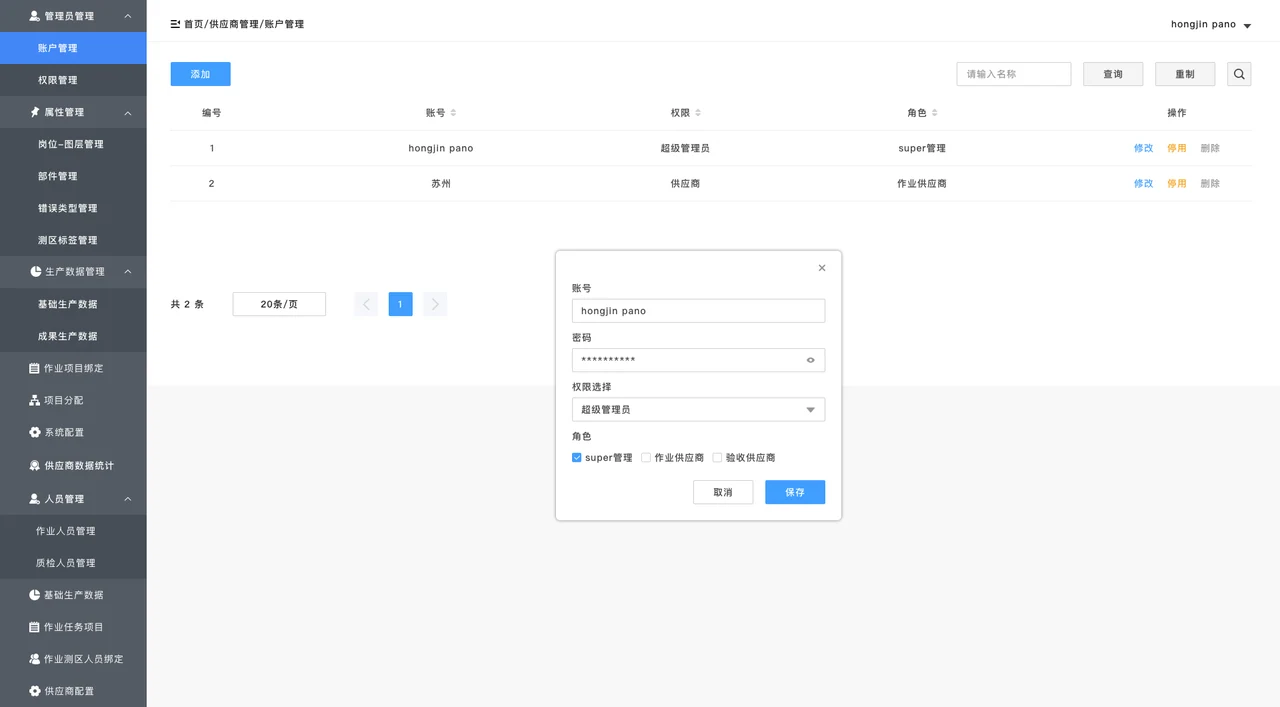Screen dimensions: 1280x707
Task: Uncheck the super管理 role checkbox
Action: (x=577, y=458)
